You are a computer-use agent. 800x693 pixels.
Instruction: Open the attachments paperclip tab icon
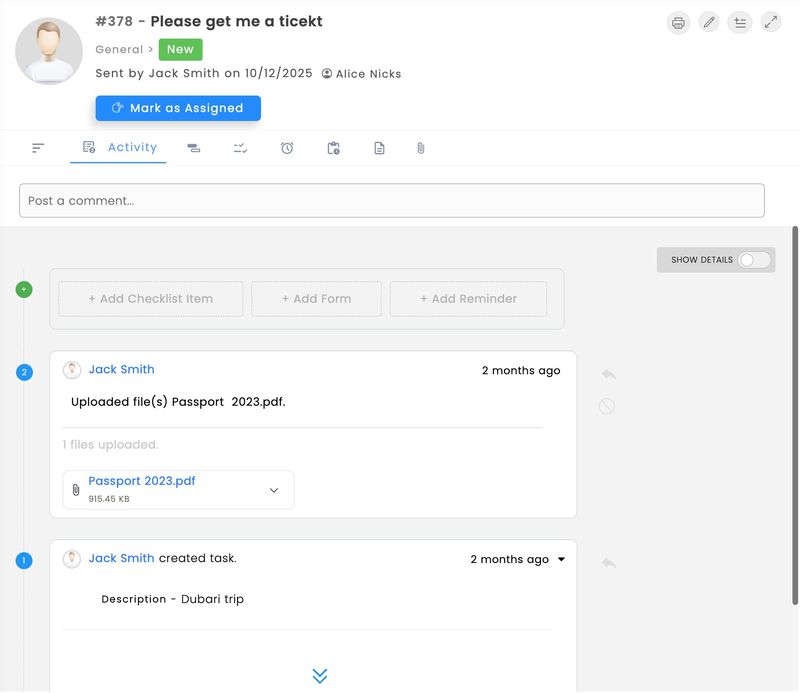pyautogui.click(x=420, y=147)
